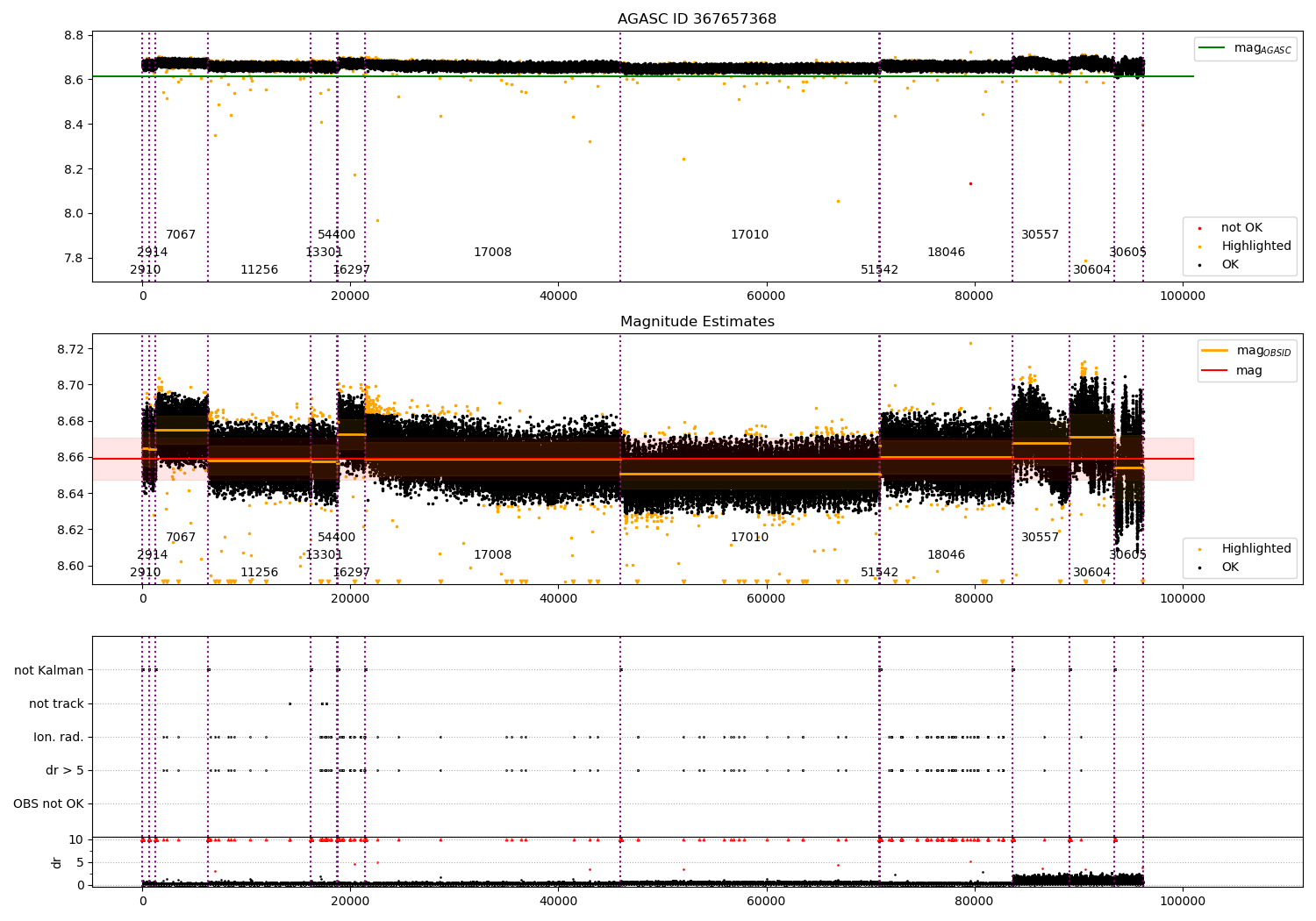This screenshot has width=1316, height=921.
Task: Click the 'Magnitude Estimates' plot title
Action: point(697,322)
